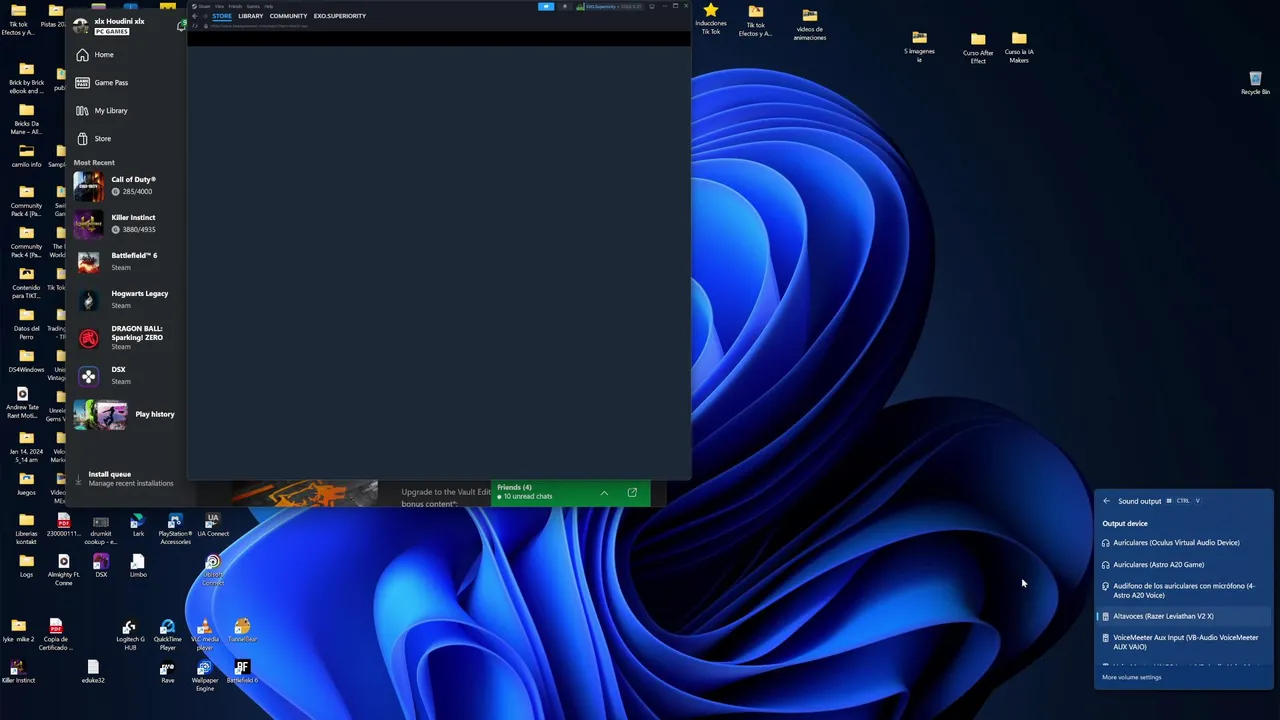This screenshot has width=1280, height=720.
Task: Select VLC media player desktop shortcut
Action: 204,635
